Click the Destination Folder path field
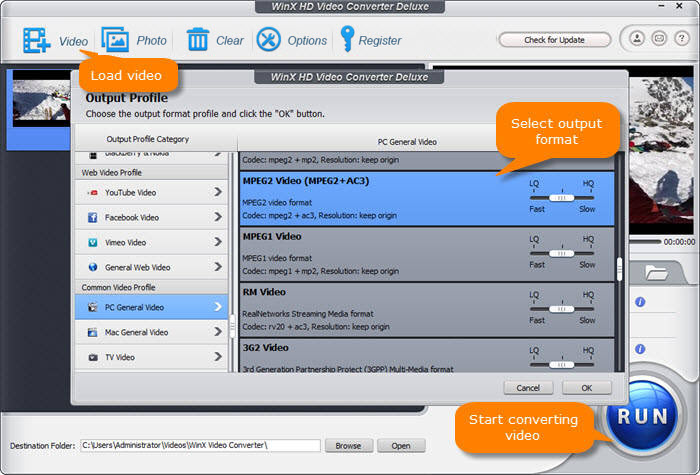 click(200, 445)
